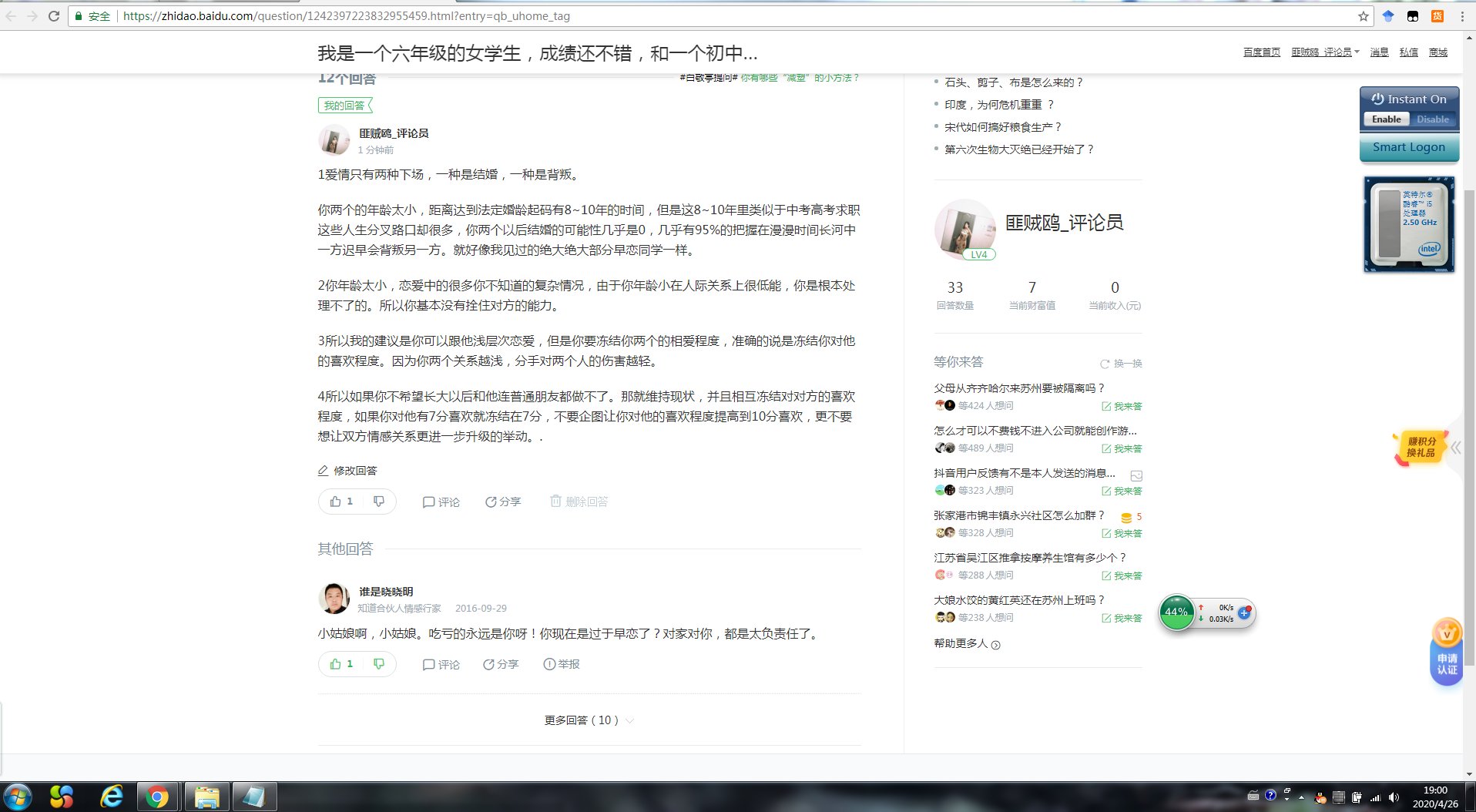Click the delete trash icon on your answer

555,501
